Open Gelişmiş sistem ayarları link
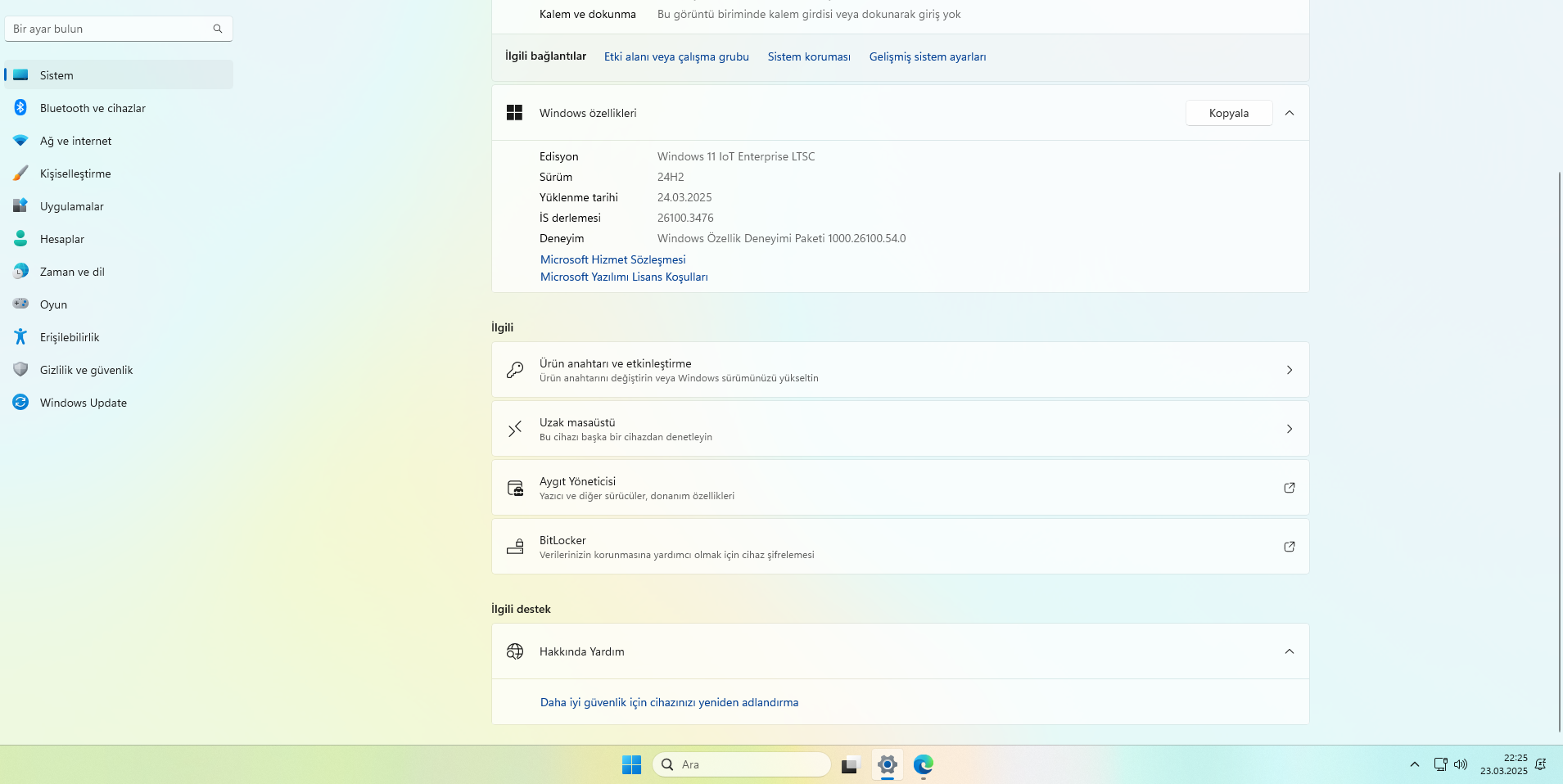Viewport: 1563px width, 784px height. pyautogui.click(x=928, y=56)
